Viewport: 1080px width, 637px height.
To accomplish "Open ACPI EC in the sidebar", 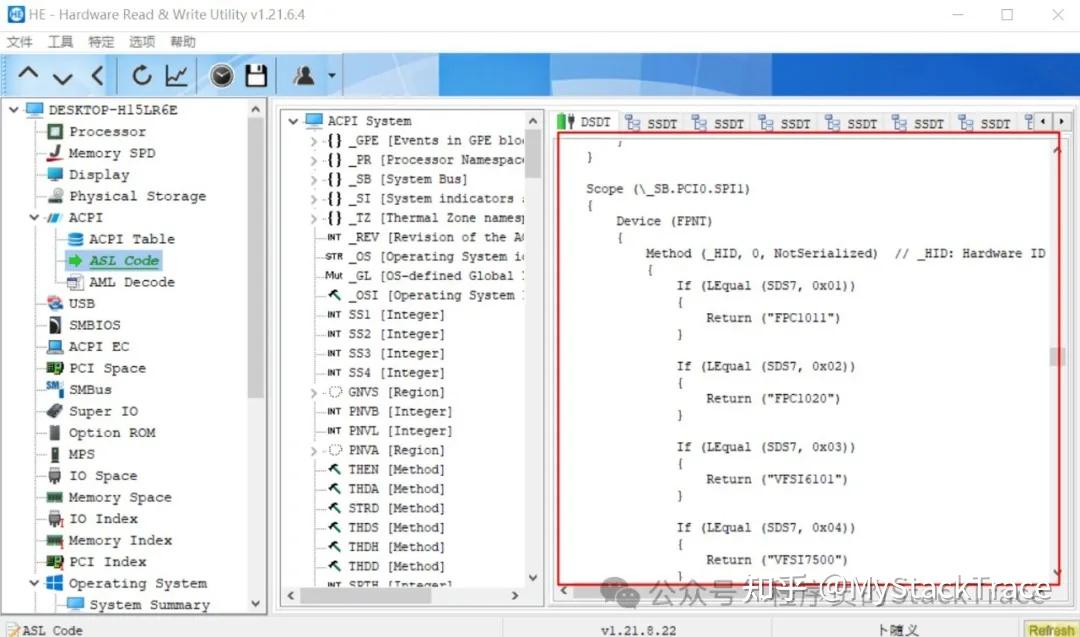I will click(98, 346).
